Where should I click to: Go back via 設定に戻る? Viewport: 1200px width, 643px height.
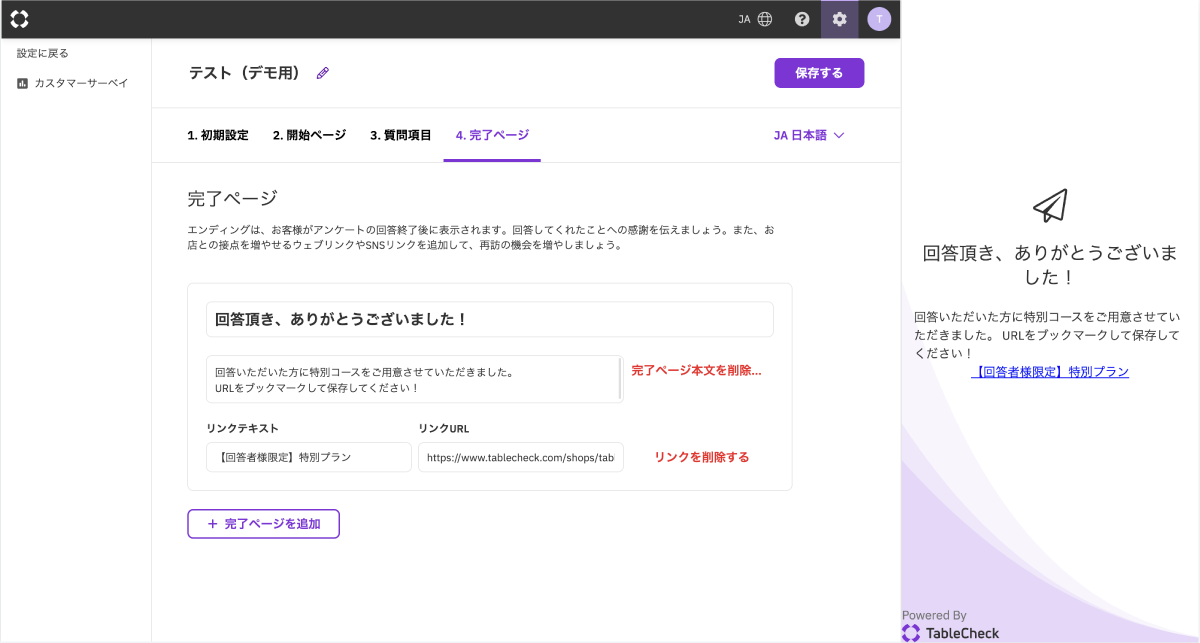tap(43, 53)
